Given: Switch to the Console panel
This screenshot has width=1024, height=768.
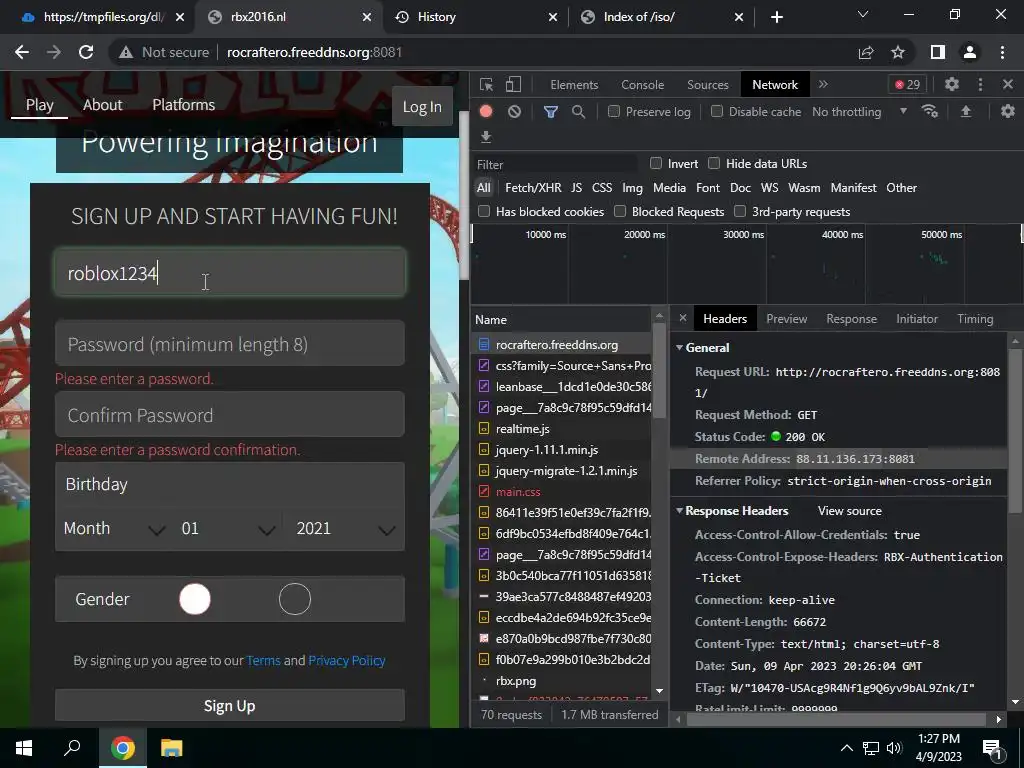Looking at the screenshot, I should (x=643, y=85).
